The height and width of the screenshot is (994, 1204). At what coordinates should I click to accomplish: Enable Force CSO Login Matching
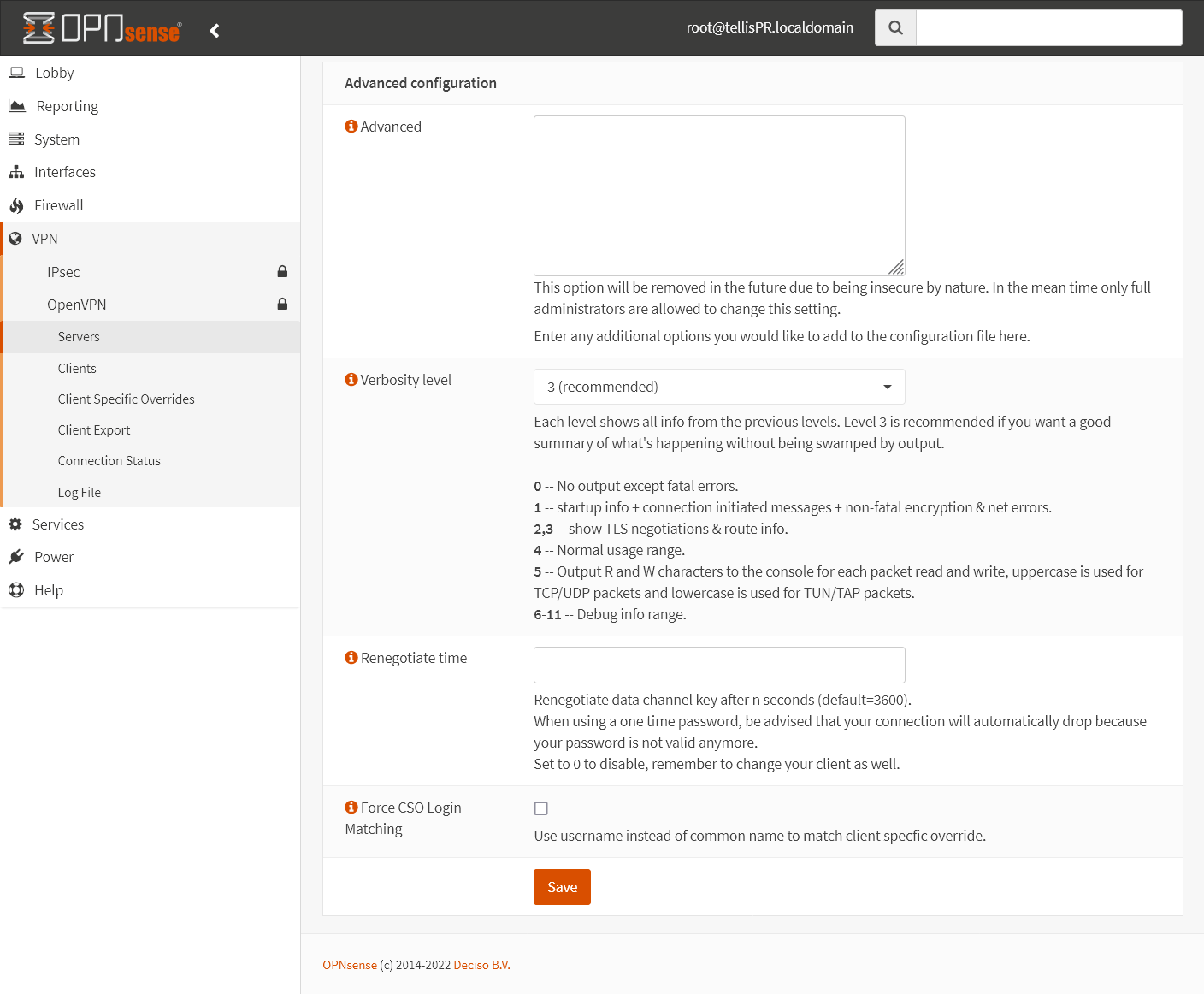541,808
